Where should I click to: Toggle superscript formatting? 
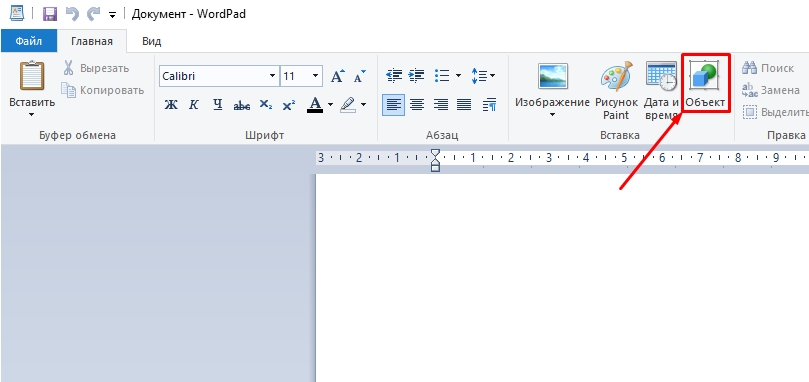(289, 105)
